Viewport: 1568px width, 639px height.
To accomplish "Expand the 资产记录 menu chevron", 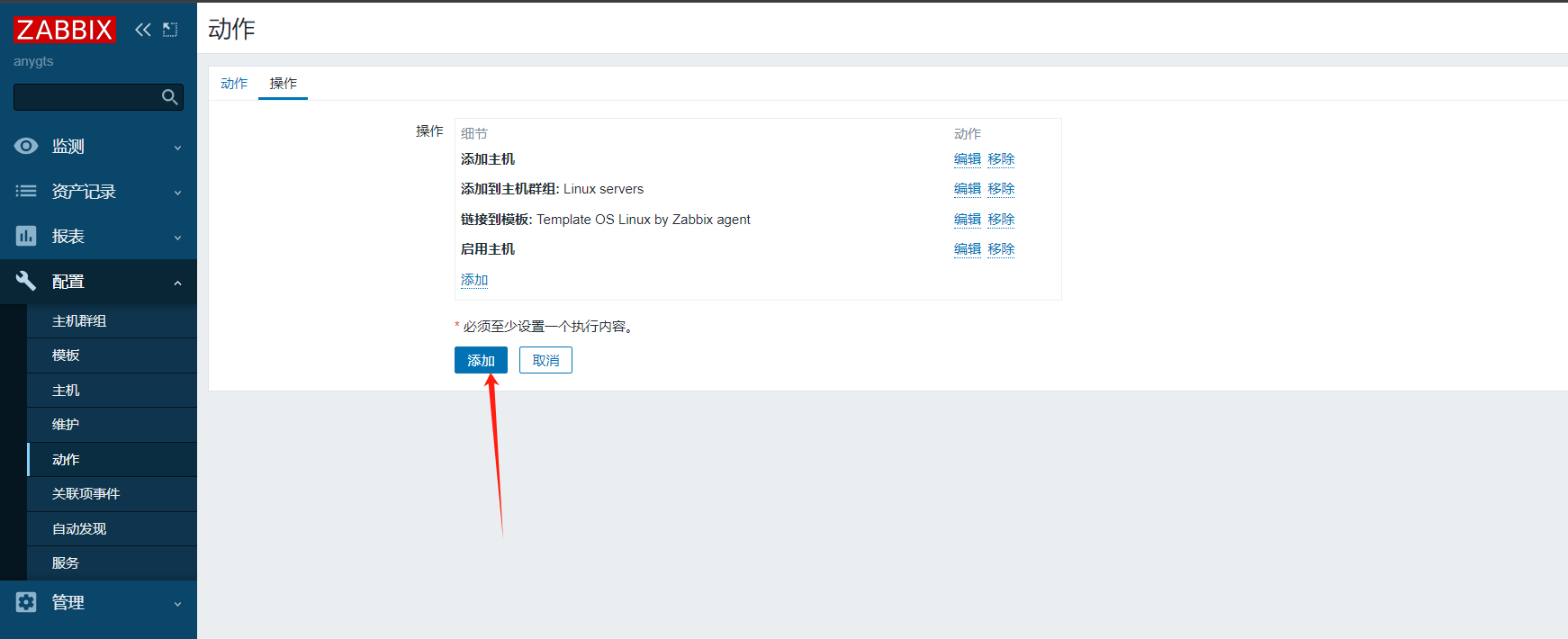I will click(177, 193).
